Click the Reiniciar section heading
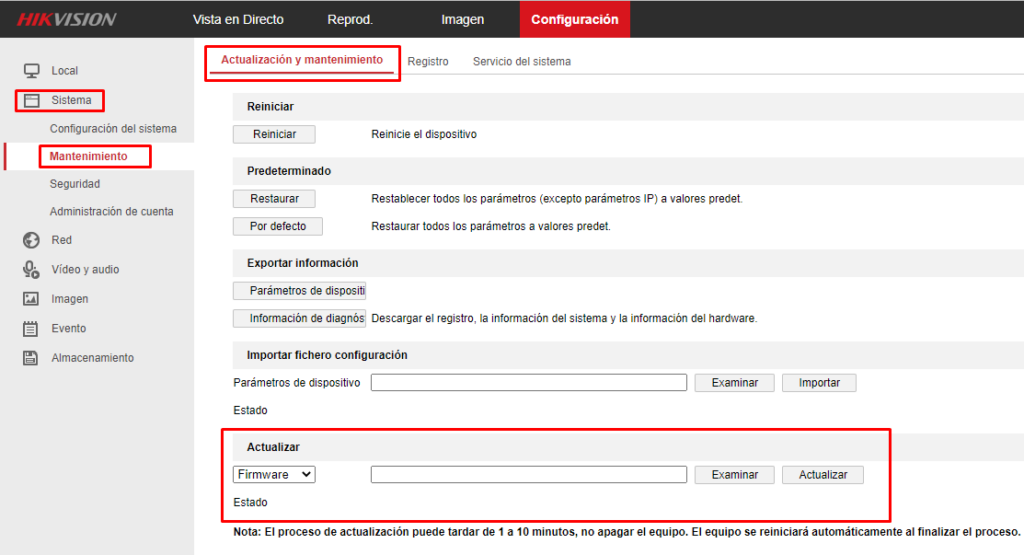Screen dimensions: 1024x555 click(270, 106)
